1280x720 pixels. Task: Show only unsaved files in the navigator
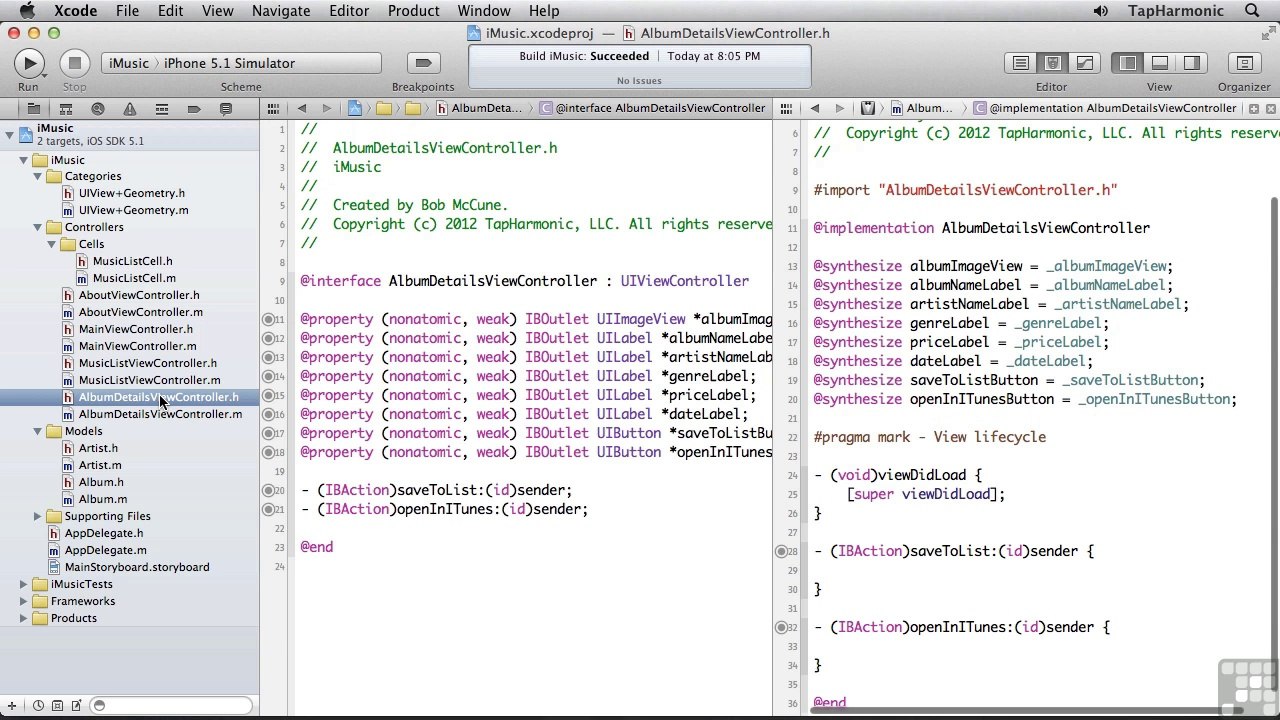[x=75, y=706]
